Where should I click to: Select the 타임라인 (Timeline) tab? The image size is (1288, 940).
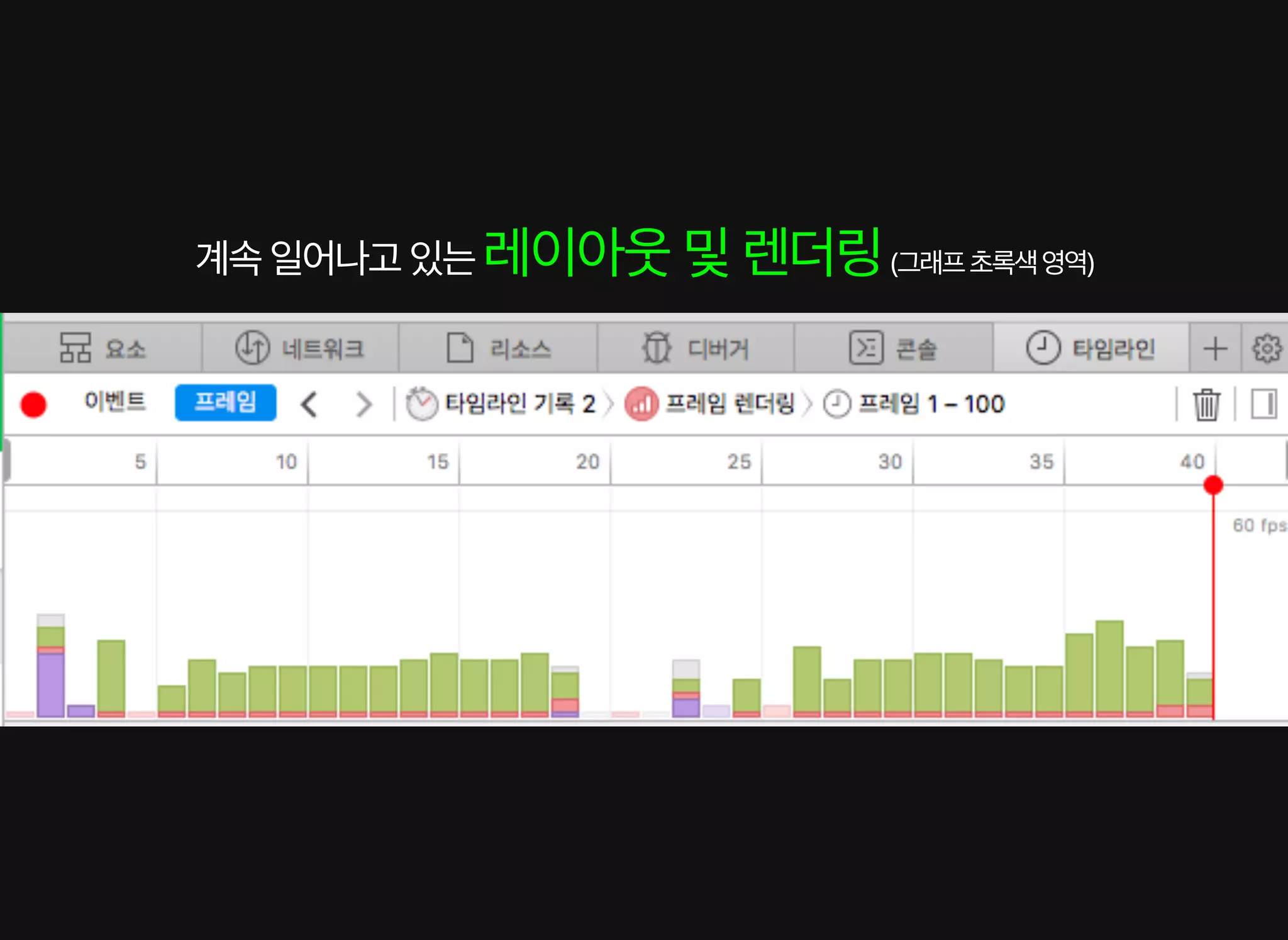1091,348
